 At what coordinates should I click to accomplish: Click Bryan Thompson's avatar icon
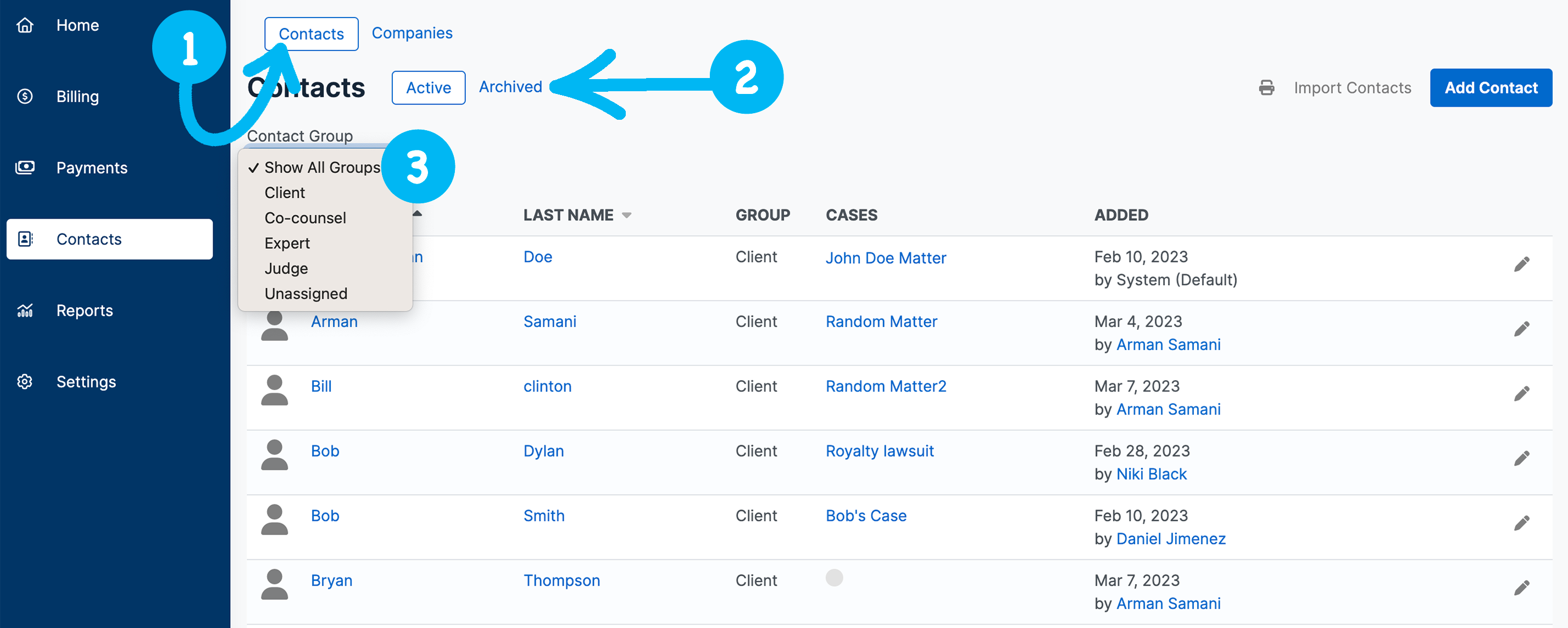pos(275,584)
